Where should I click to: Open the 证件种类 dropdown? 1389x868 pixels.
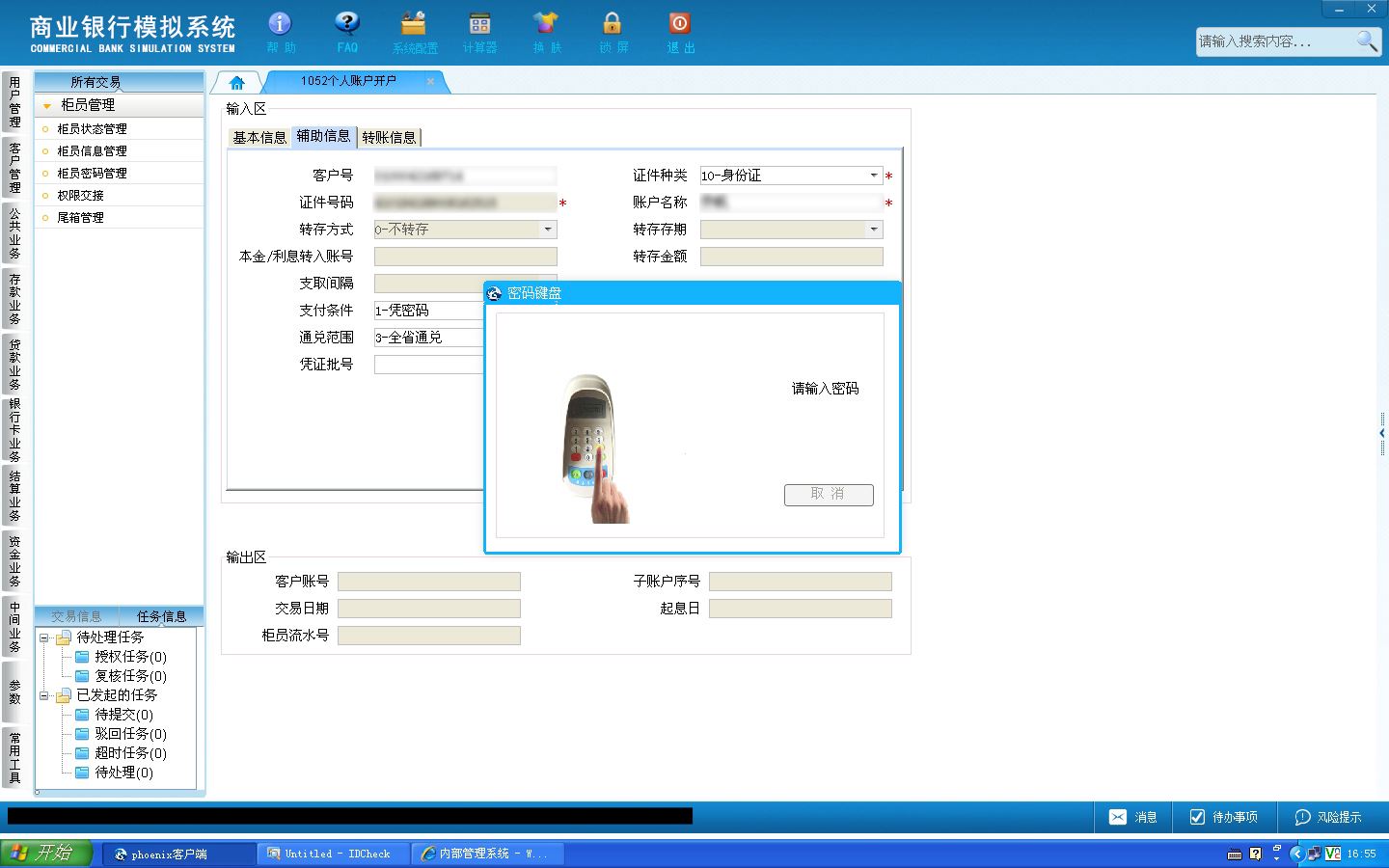[874, 176]
